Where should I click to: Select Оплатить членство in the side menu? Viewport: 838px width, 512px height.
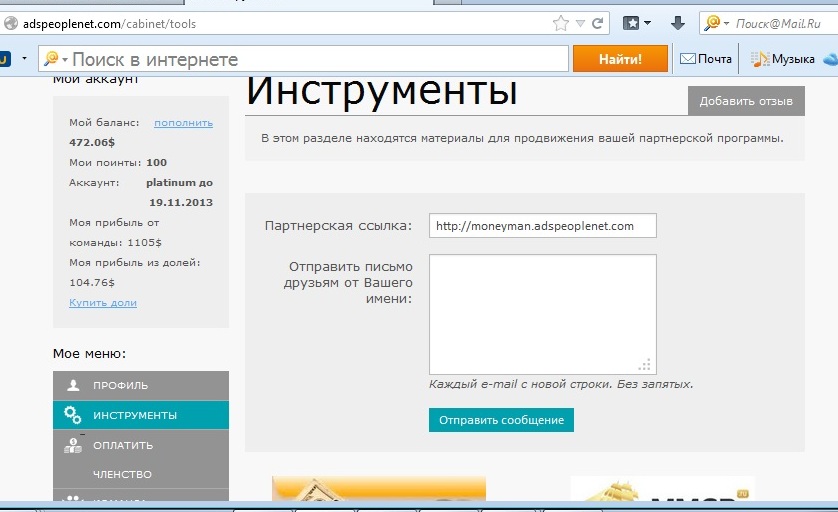coord(123,459)
